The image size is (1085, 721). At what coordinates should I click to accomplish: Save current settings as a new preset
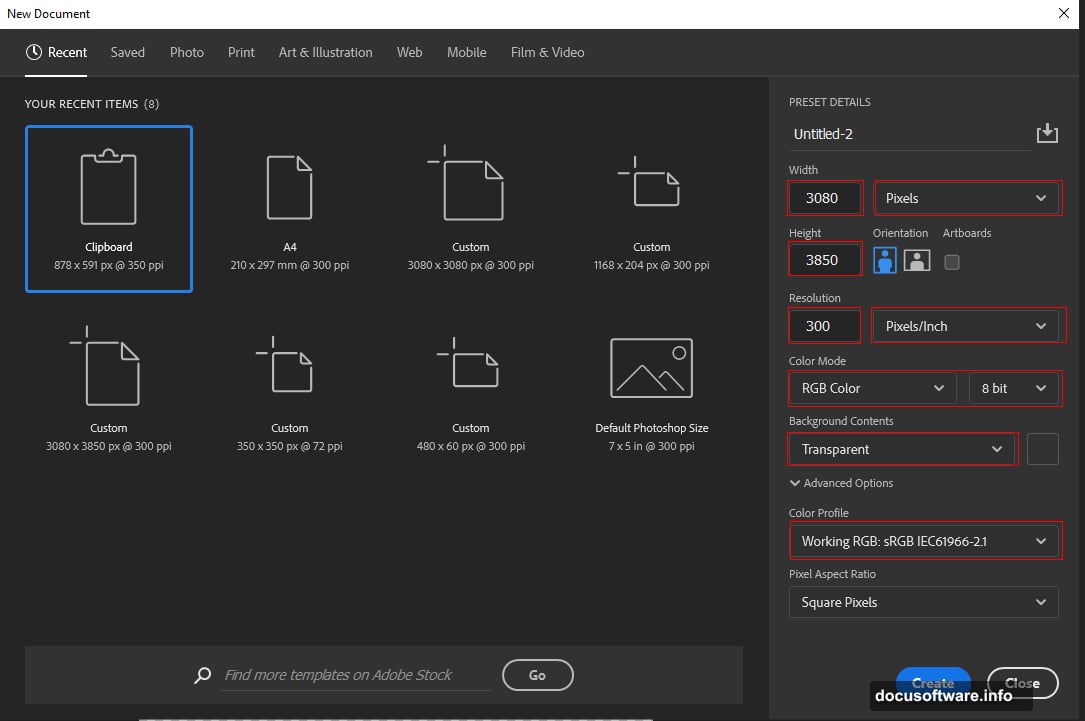coord(1047,132)
